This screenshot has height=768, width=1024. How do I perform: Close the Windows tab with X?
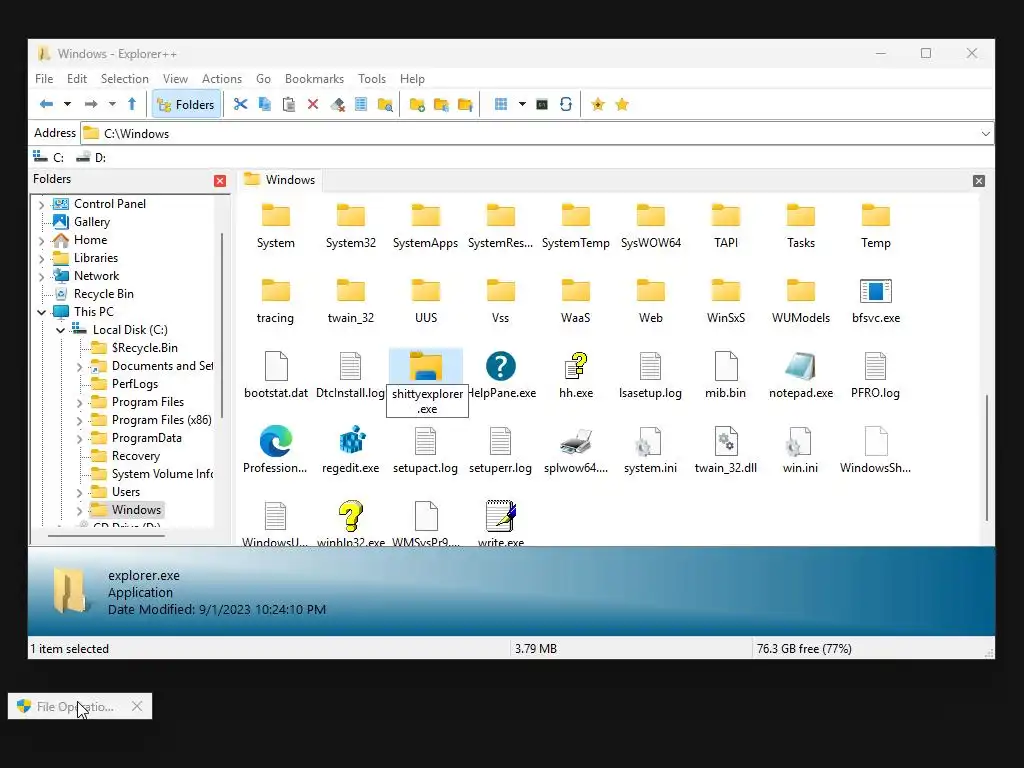pos(978,181)
